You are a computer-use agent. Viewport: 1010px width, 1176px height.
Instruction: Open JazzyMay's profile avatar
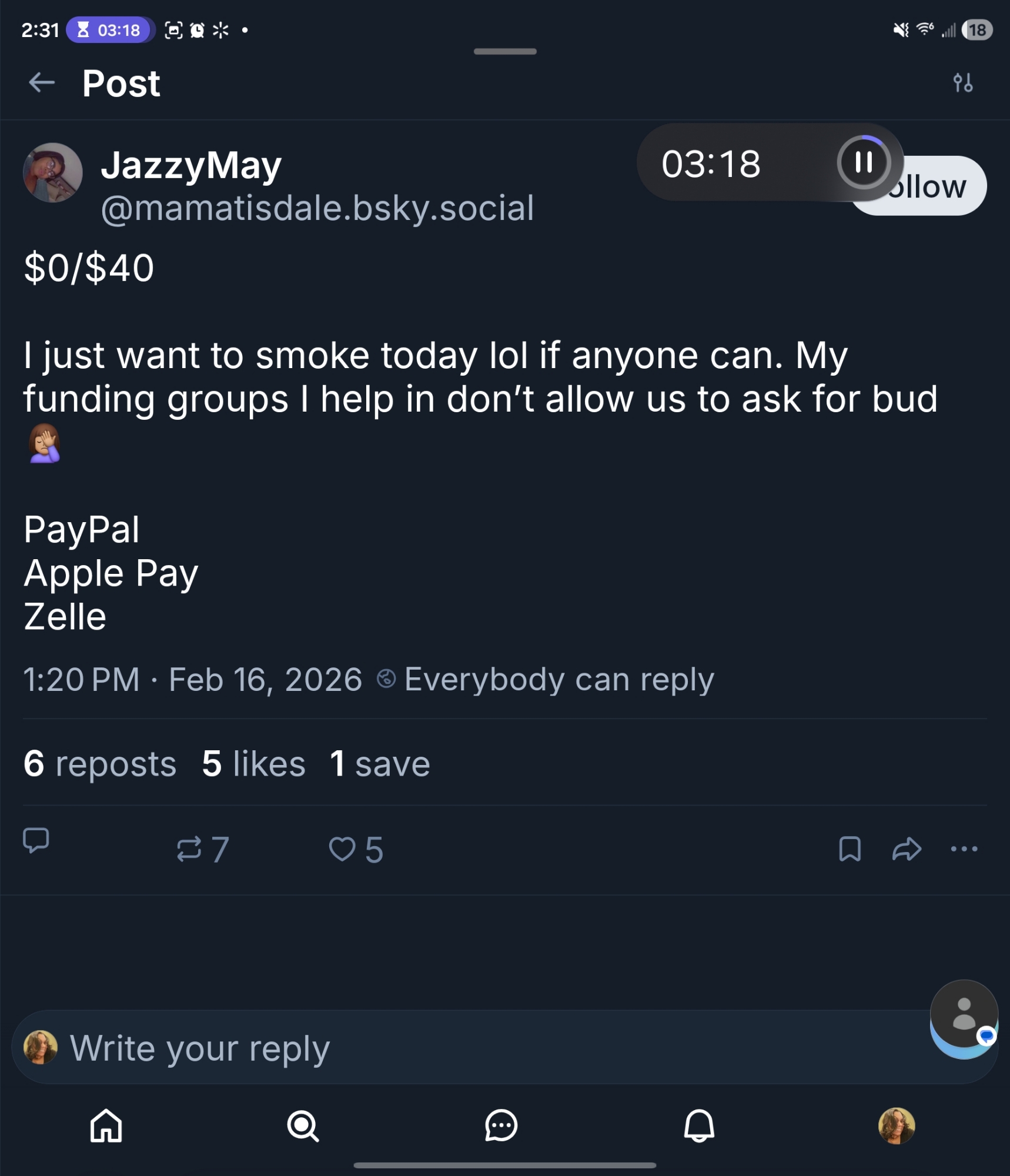pyautogui.click(x=53, y=173)
